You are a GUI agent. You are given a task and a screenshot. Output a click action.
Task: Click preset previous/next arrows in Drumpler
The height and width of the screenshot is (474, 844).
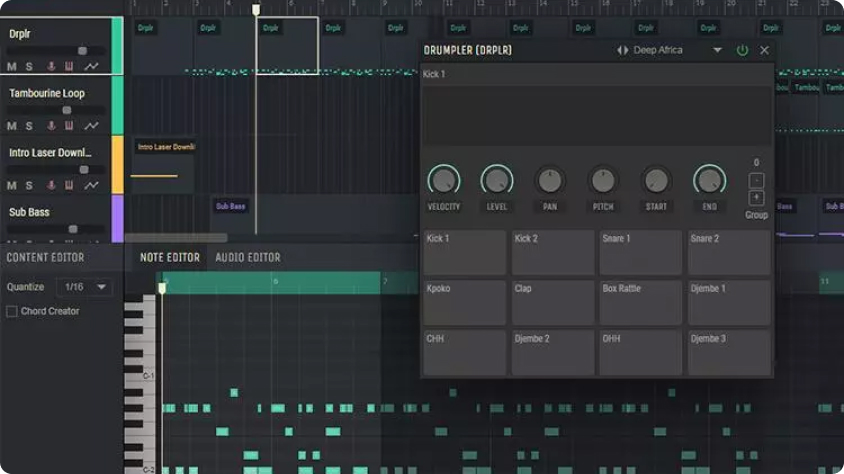coord(623,50)
